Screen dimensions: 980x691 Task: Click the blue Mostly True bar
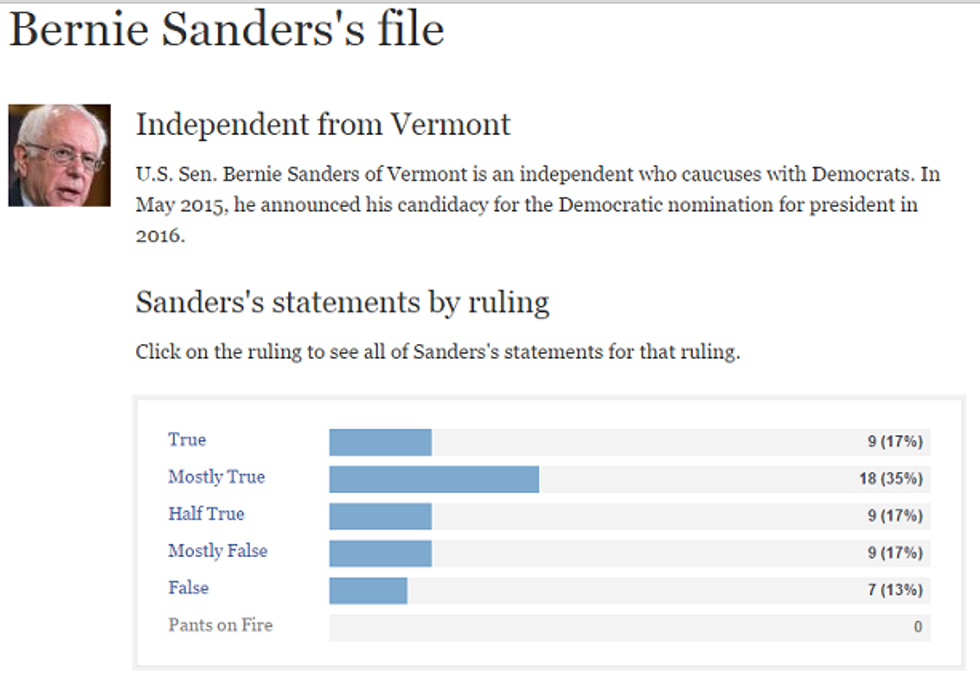[x=434, y=479]
